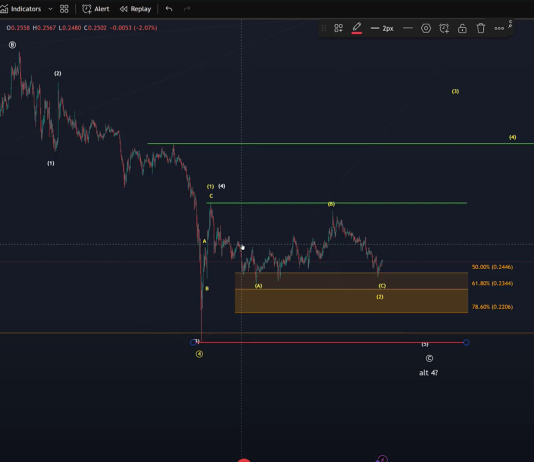Select the 50.00% (0.2446) fib label
Image resolution: width=534 pixels, height=462 pixels.
pyautogui.click(x=492, y=267)
